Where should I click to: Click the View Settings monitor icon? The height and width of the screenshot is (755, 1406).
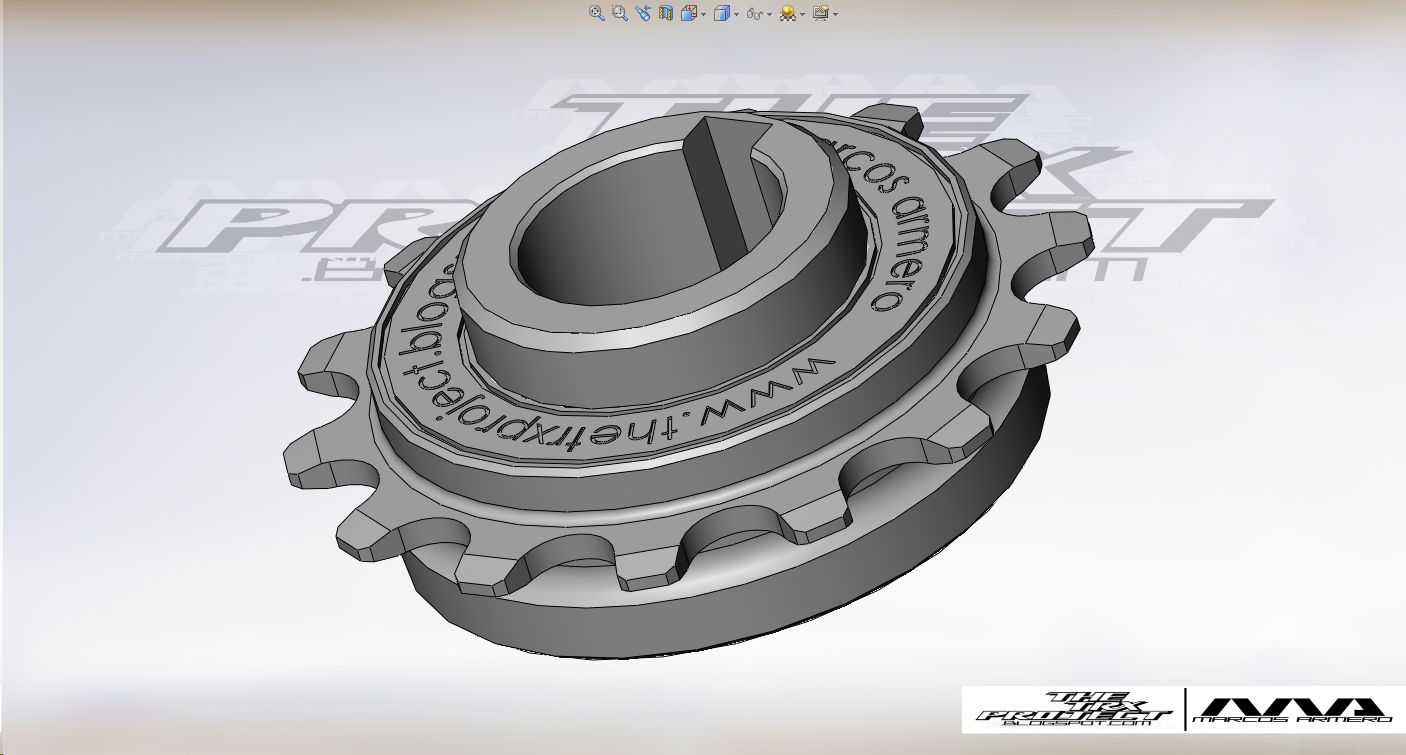tap(821, 13)
